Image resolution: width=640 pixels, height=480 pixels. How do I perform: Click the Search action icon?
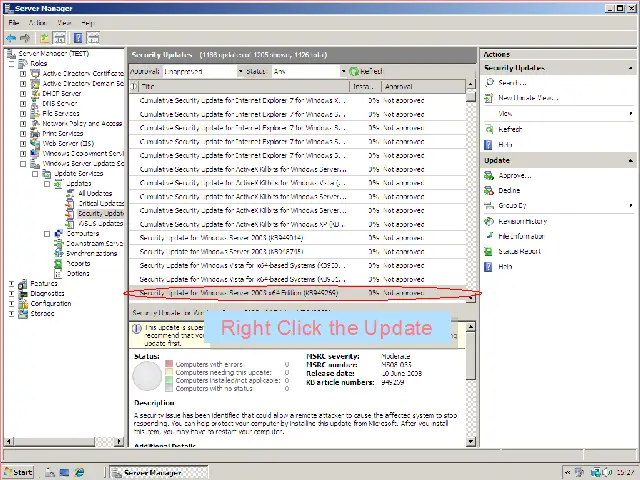[489, 82]
